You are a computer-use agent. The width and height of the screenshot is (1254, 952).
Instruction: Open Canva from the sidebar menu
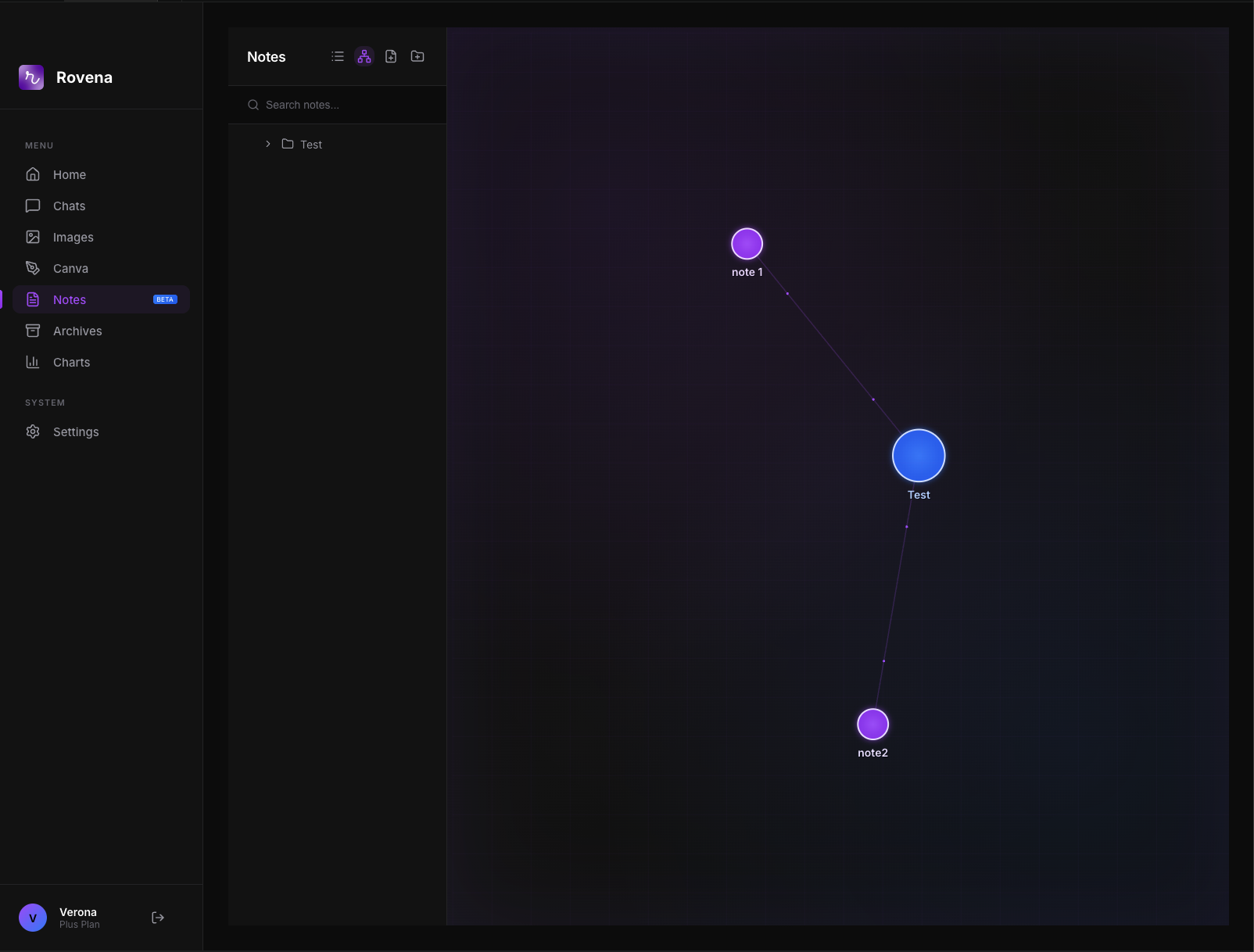[x=101, y=268]
